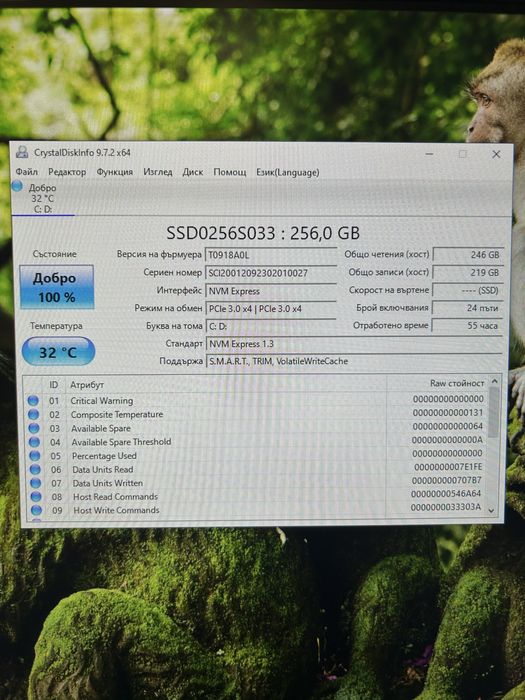Click raw value 0000000007E1FE
Screen dimensions: 525x700
448,467
